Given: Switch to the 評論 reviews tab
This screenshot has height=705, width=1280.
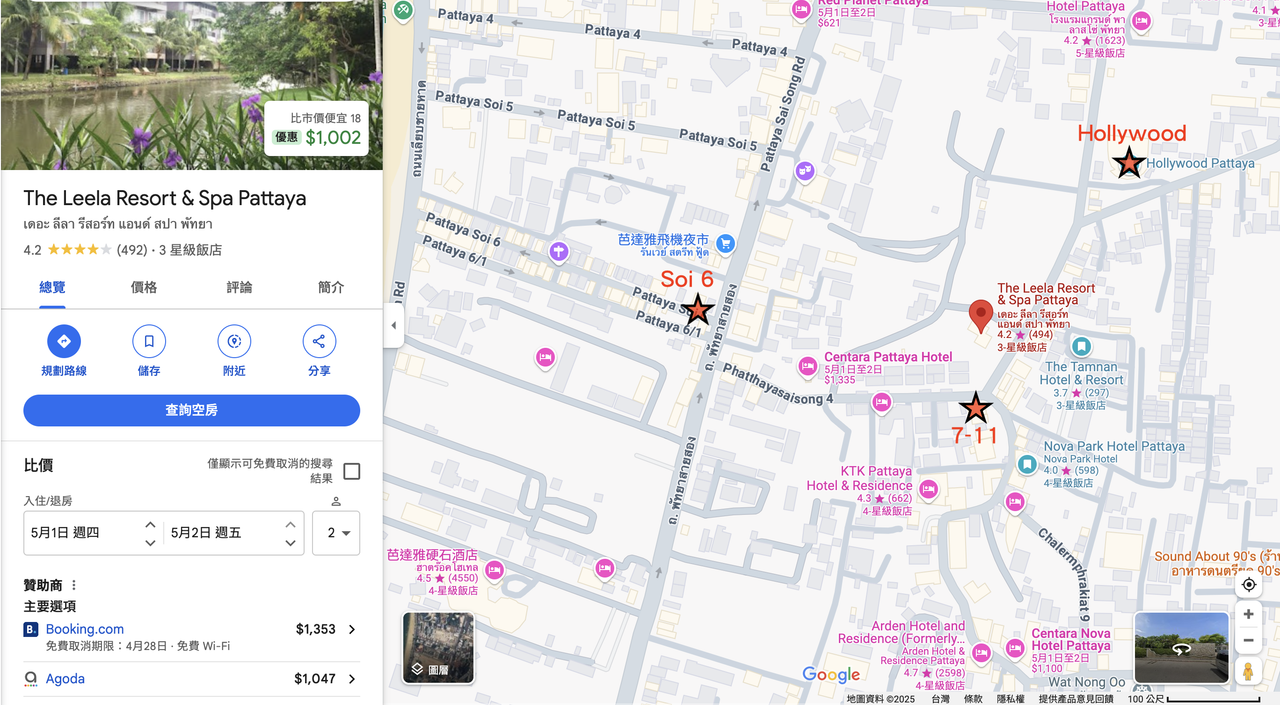Looking at the screenshot, I should [x=239, y=288].
